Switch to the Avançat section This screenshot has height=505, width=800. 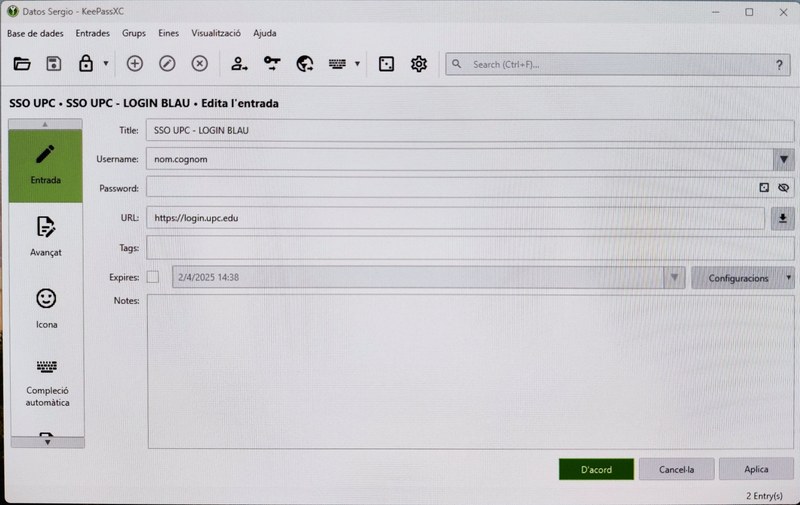46,236
